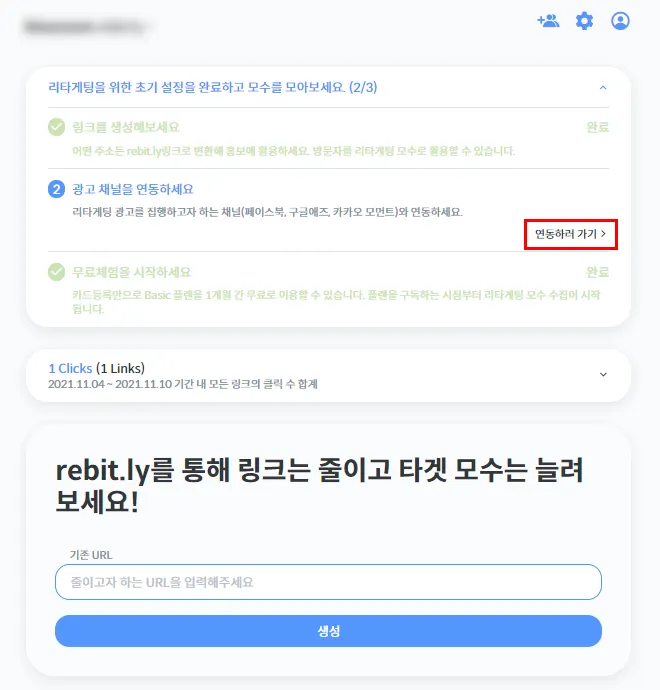Click the 완료 label on free trial step
Image resolution: width=660 pixels, height=690 pixels.
(598, 272)
